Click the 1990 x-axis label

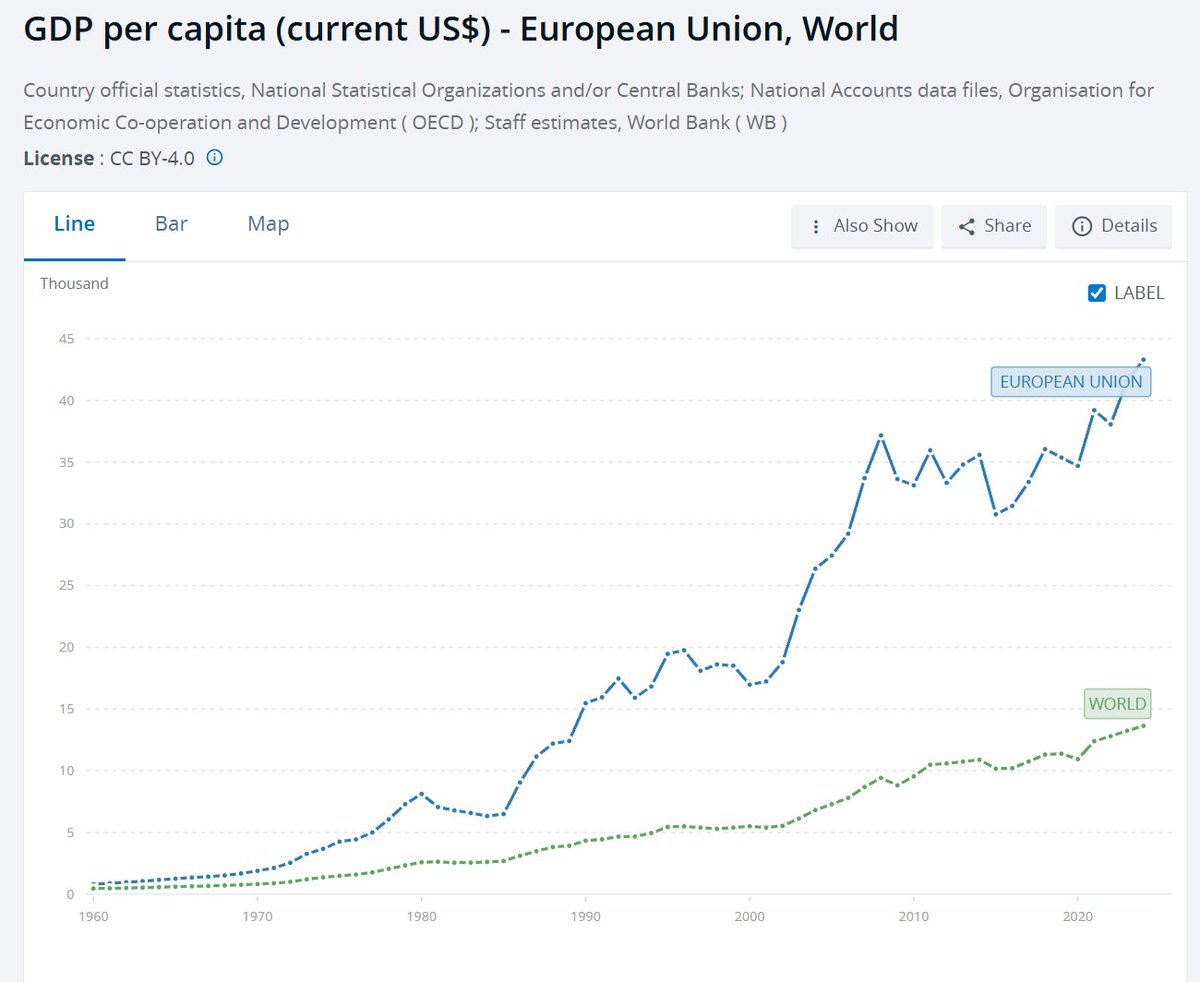coord(585,915)
